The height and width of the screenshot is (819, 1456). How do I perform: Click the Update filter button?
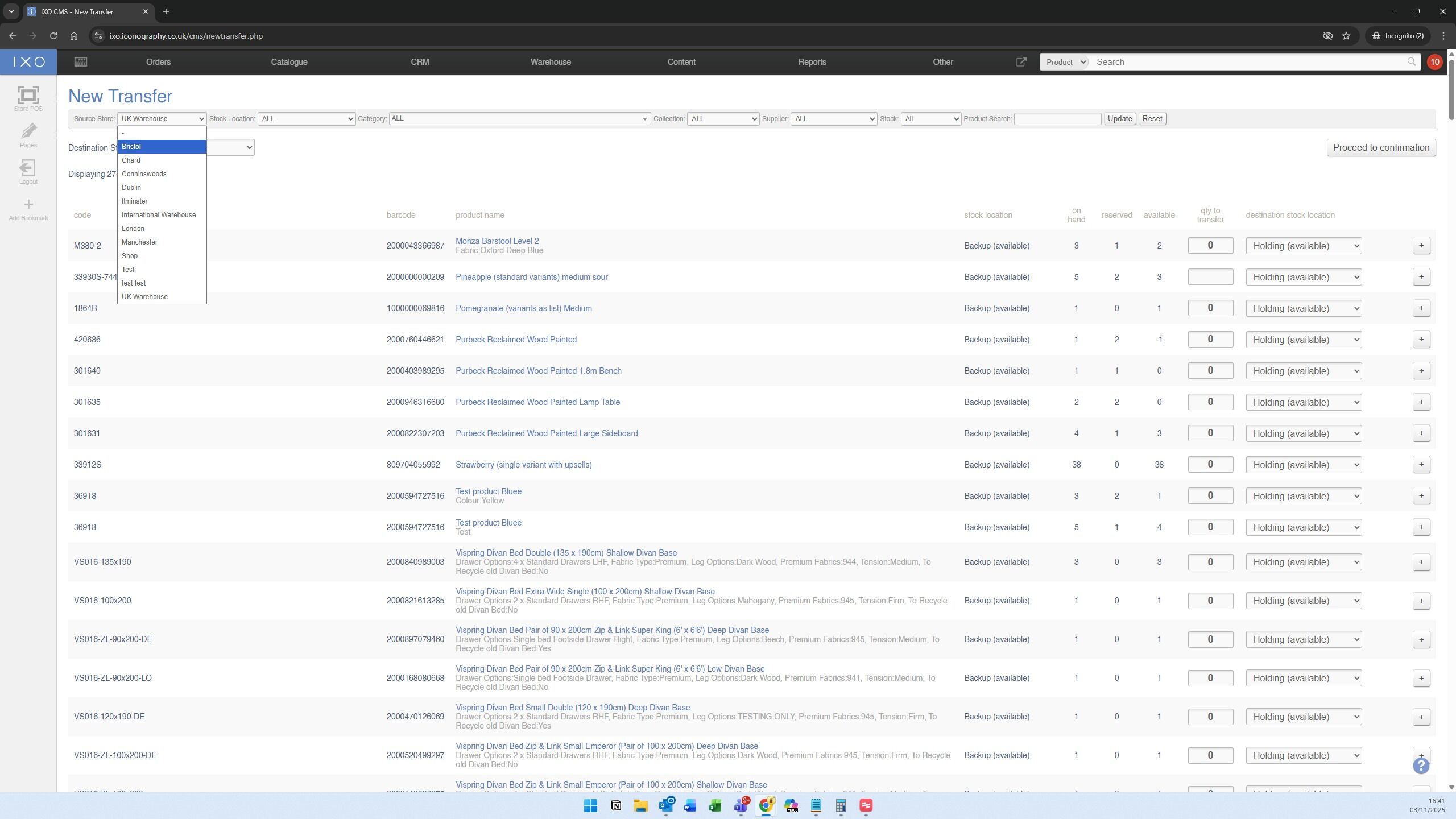tap(1119, 119)
